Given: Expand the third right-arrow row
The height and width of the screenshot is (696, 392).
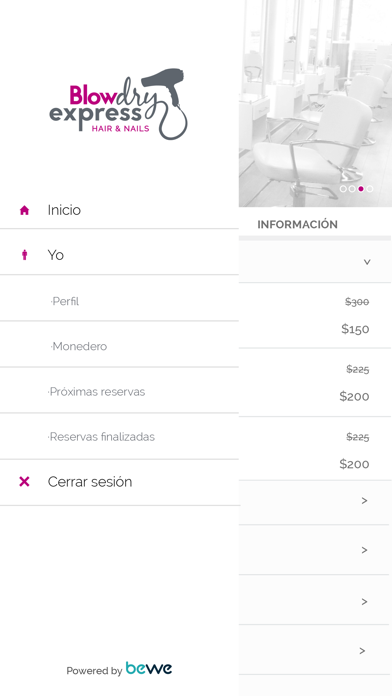Looking at the screenshot, I should (x=314, y=601).
